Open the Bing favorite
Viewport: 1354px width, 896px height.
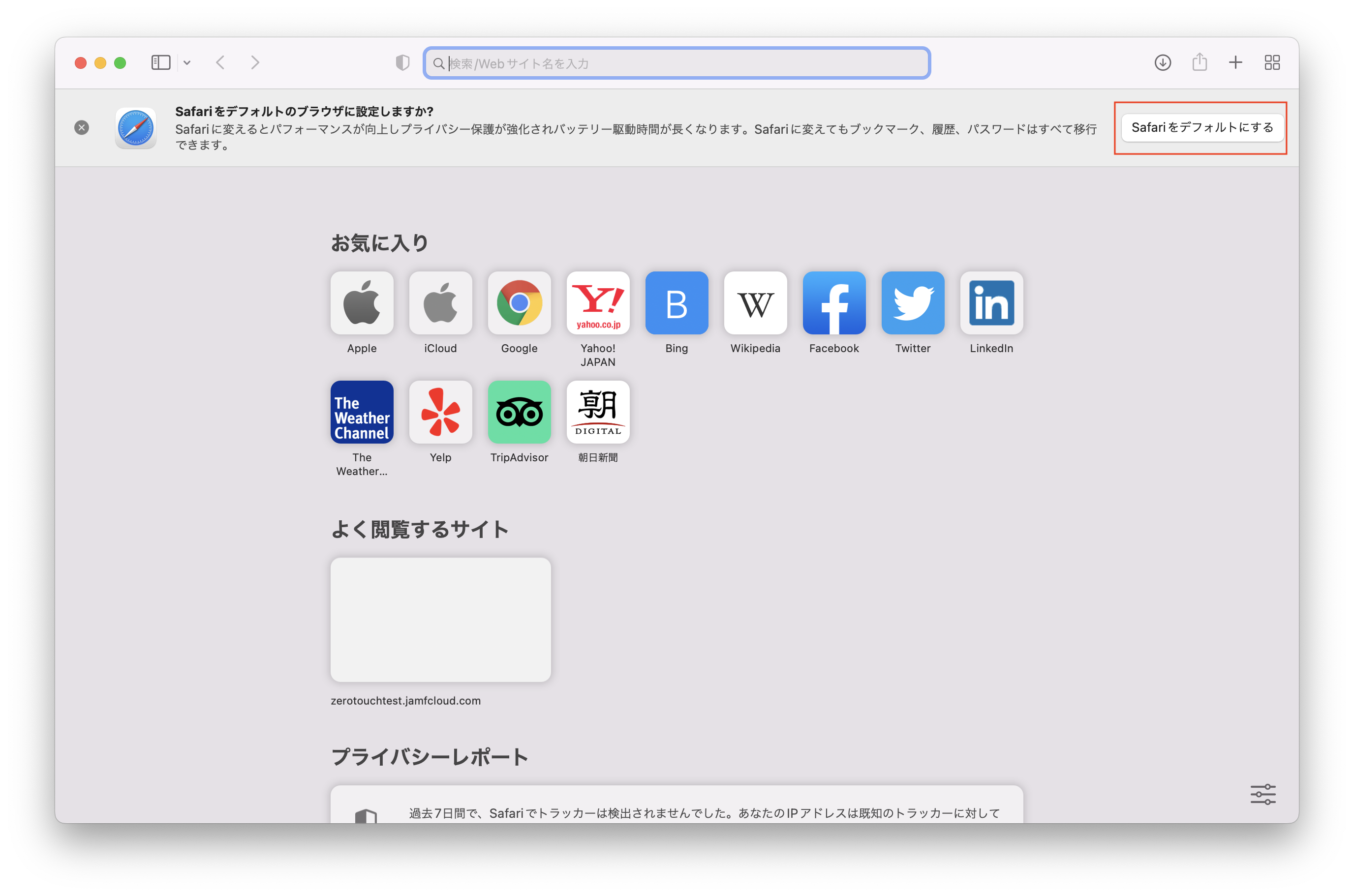point(677,303)
